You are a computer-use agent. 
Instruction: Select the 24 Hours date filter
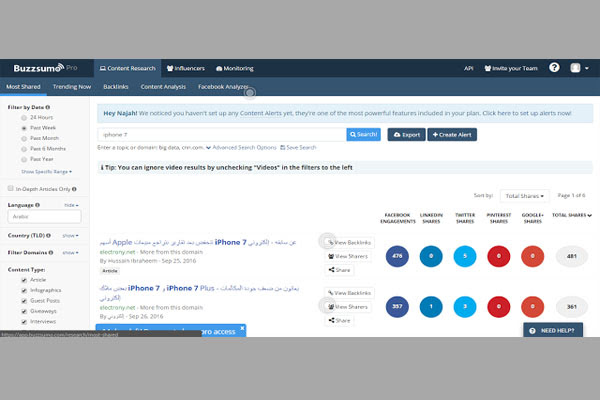point(24,118)
